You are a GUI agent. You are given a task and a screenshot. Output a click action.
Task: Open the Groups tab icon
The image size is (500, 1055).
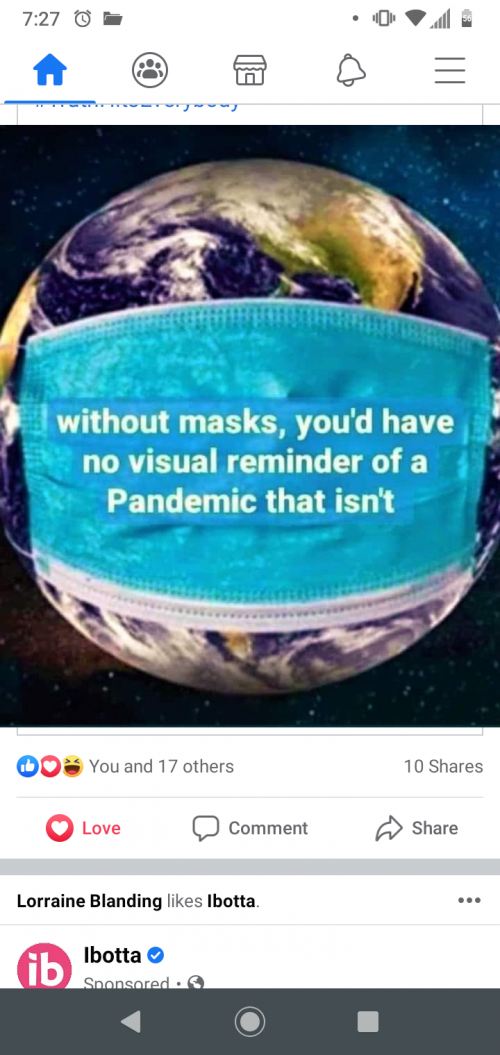[149, 70]
